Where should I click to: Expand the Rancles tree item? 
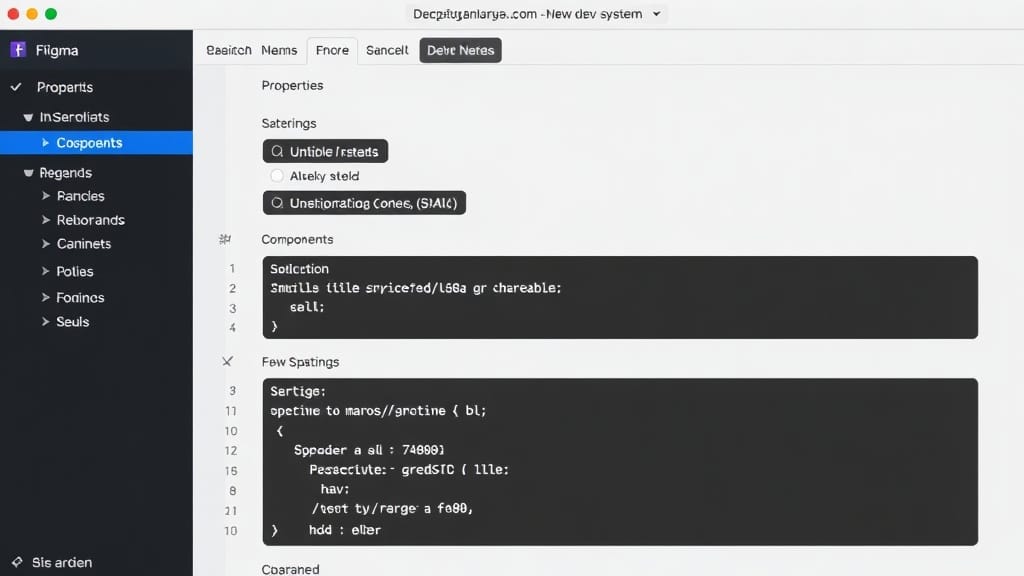tap(46, 196)
